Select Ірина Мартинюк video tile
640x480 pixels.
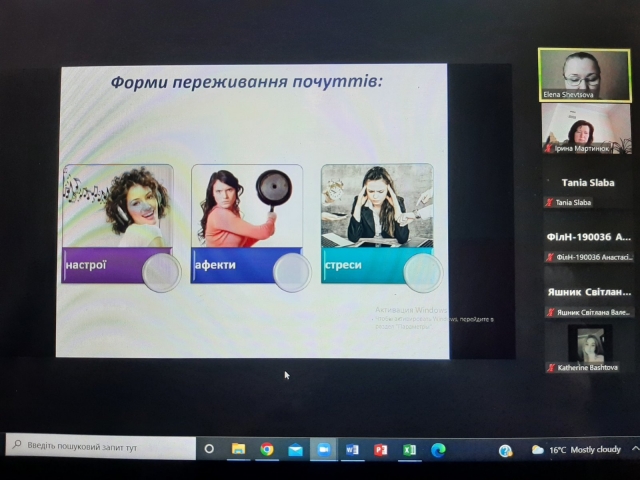click(x=587, y=129)
